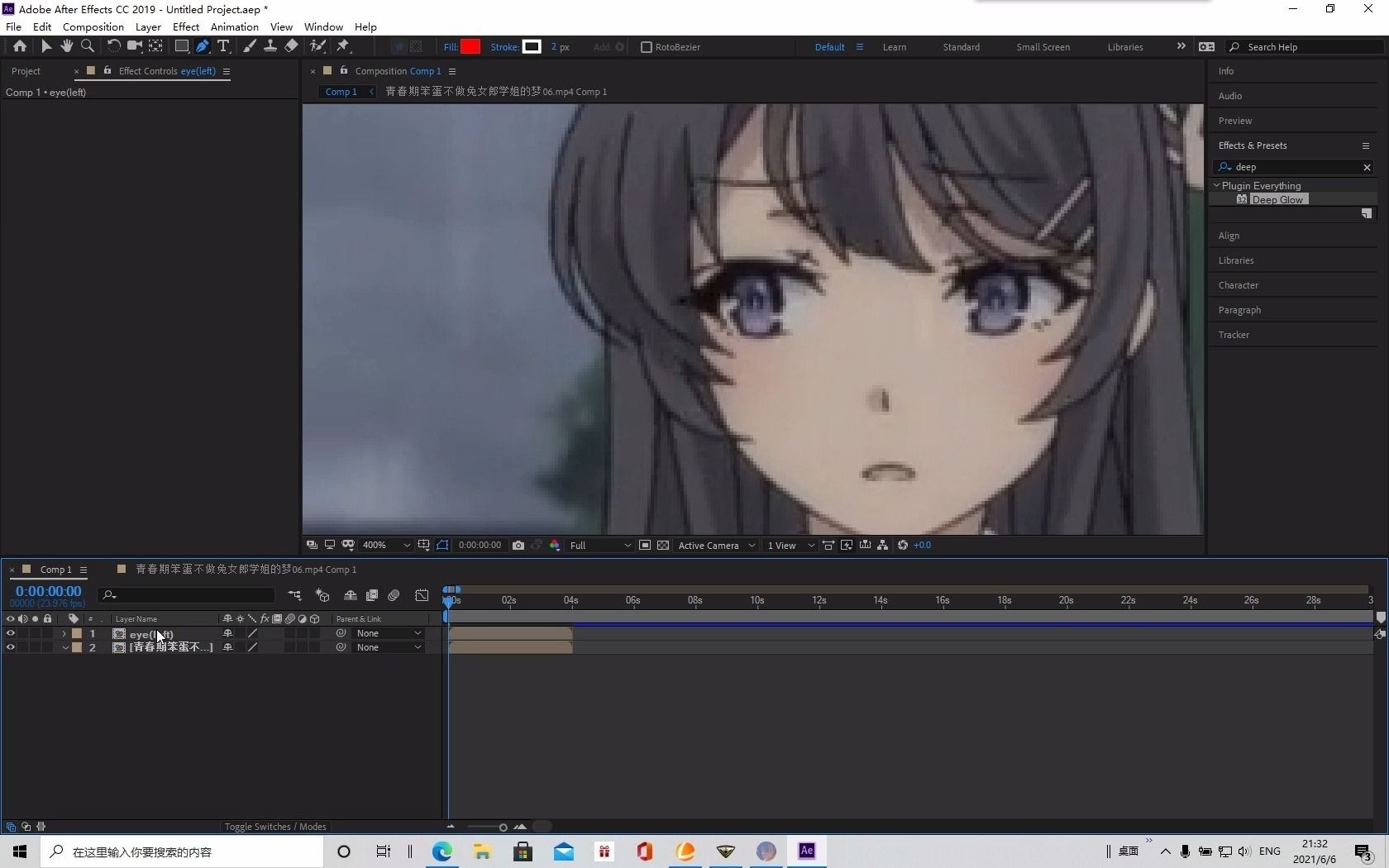The height and width of the screenshot is (868, 1389).
Task: Open Parent dropdown for eye(left) layer
Action: pyautogui.click(x=389, y=633)
